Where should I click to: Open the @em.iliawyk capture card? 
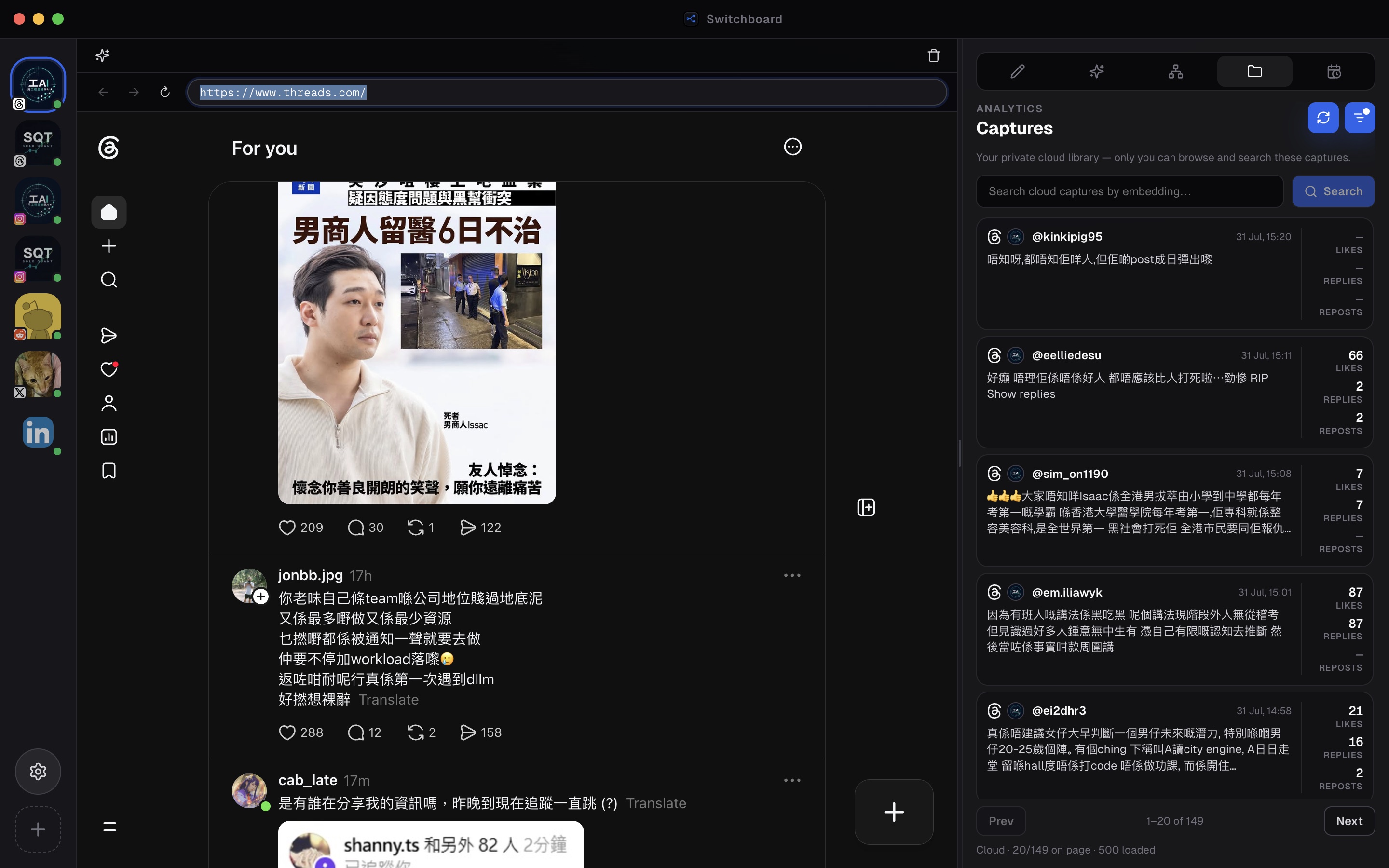click(x=1174, y=629)
